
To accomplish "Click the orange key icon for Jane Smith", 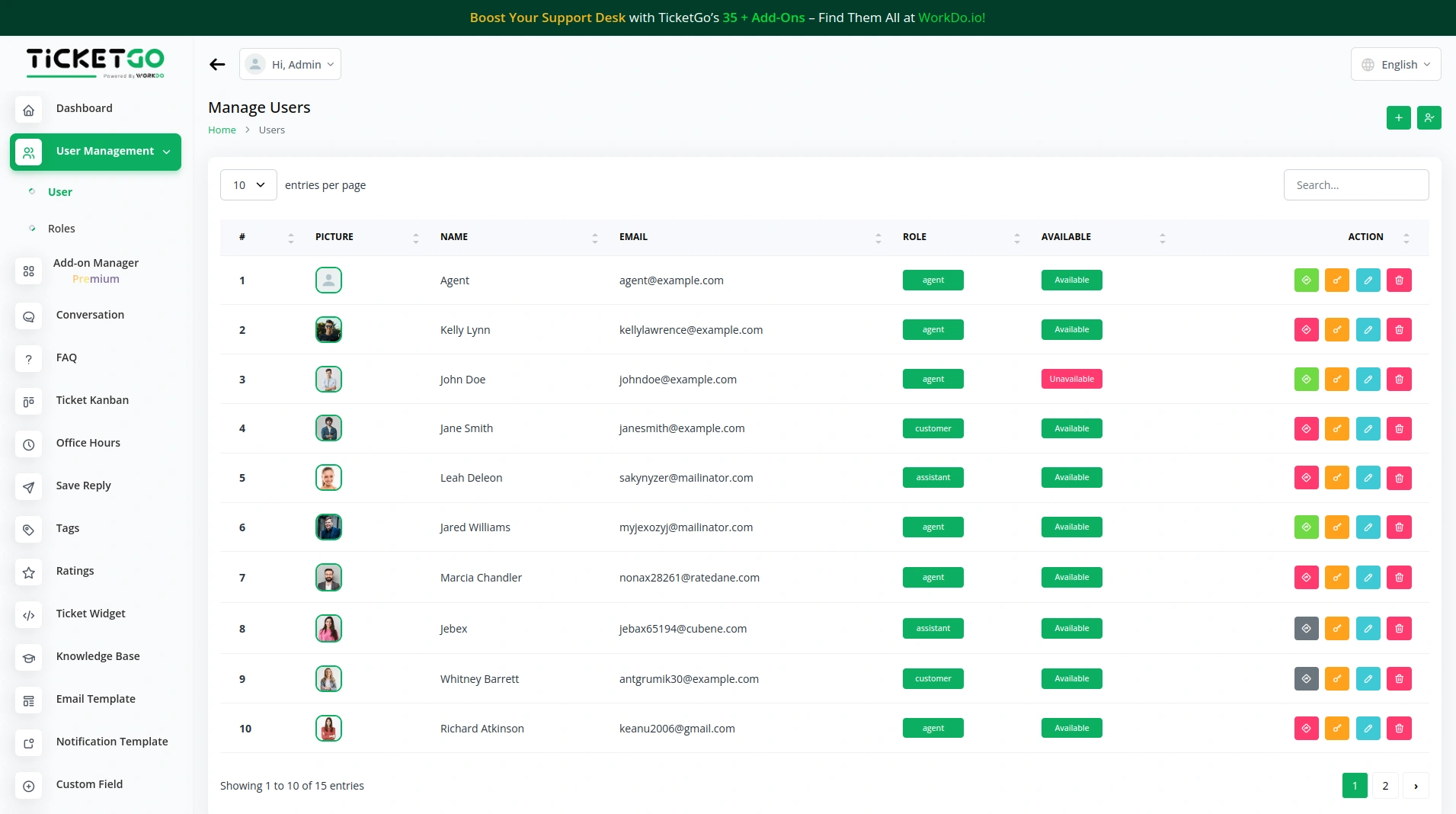I will click(x=1336, y=429).
